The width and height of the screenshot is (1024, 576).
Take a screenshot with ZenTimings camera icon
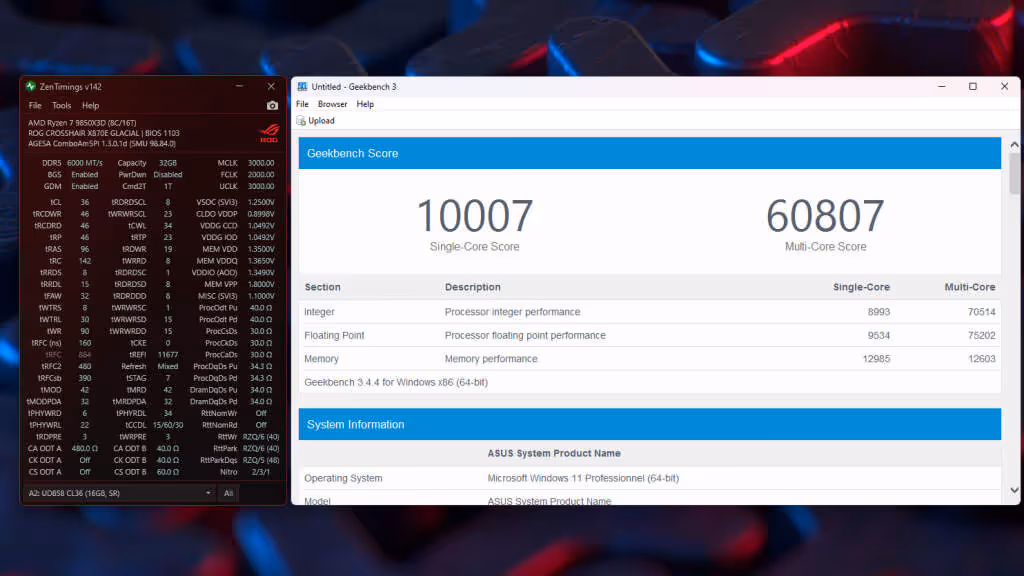[272, 106]
